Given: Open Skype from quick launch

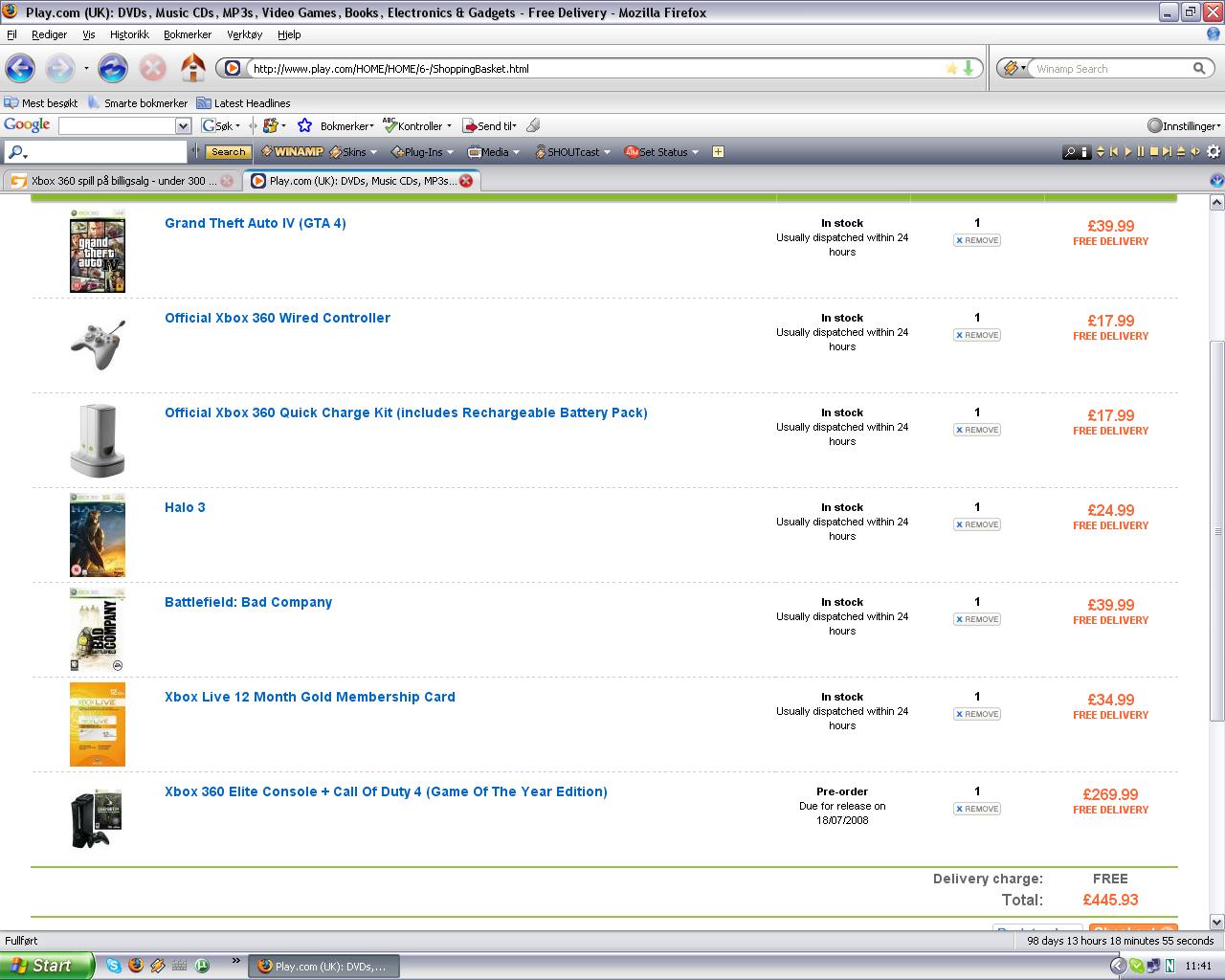Looking at the screenshot, I should point(114,966).
